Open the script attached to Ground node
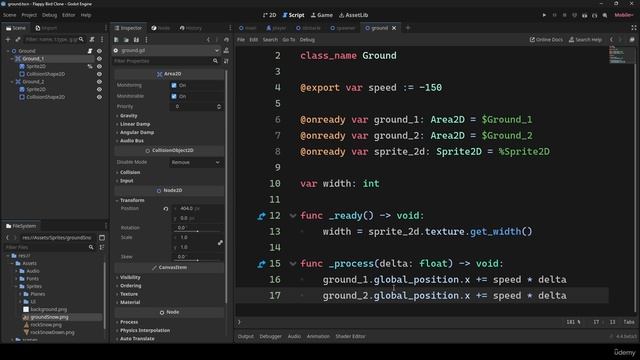Viewport: 640px width, 360px height. [90, 51]
